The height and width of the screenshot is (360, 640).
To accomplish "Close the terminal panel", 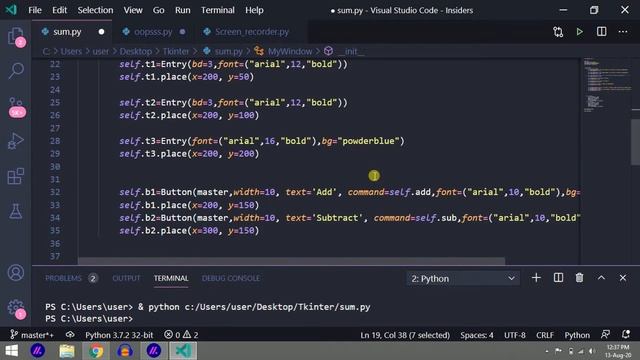I will [x=623, y=278].
